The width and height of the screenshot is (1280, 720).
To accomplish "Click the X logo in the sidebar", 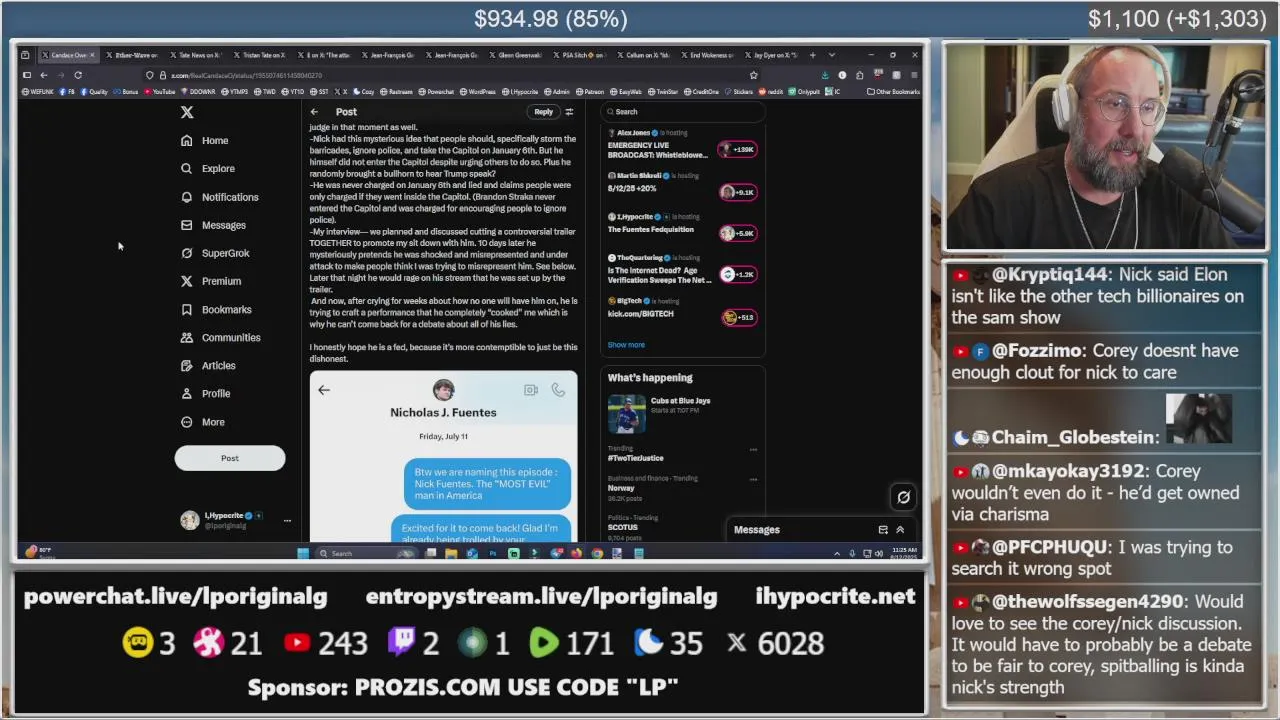I will pyautogui.click(x=187, y=113).
